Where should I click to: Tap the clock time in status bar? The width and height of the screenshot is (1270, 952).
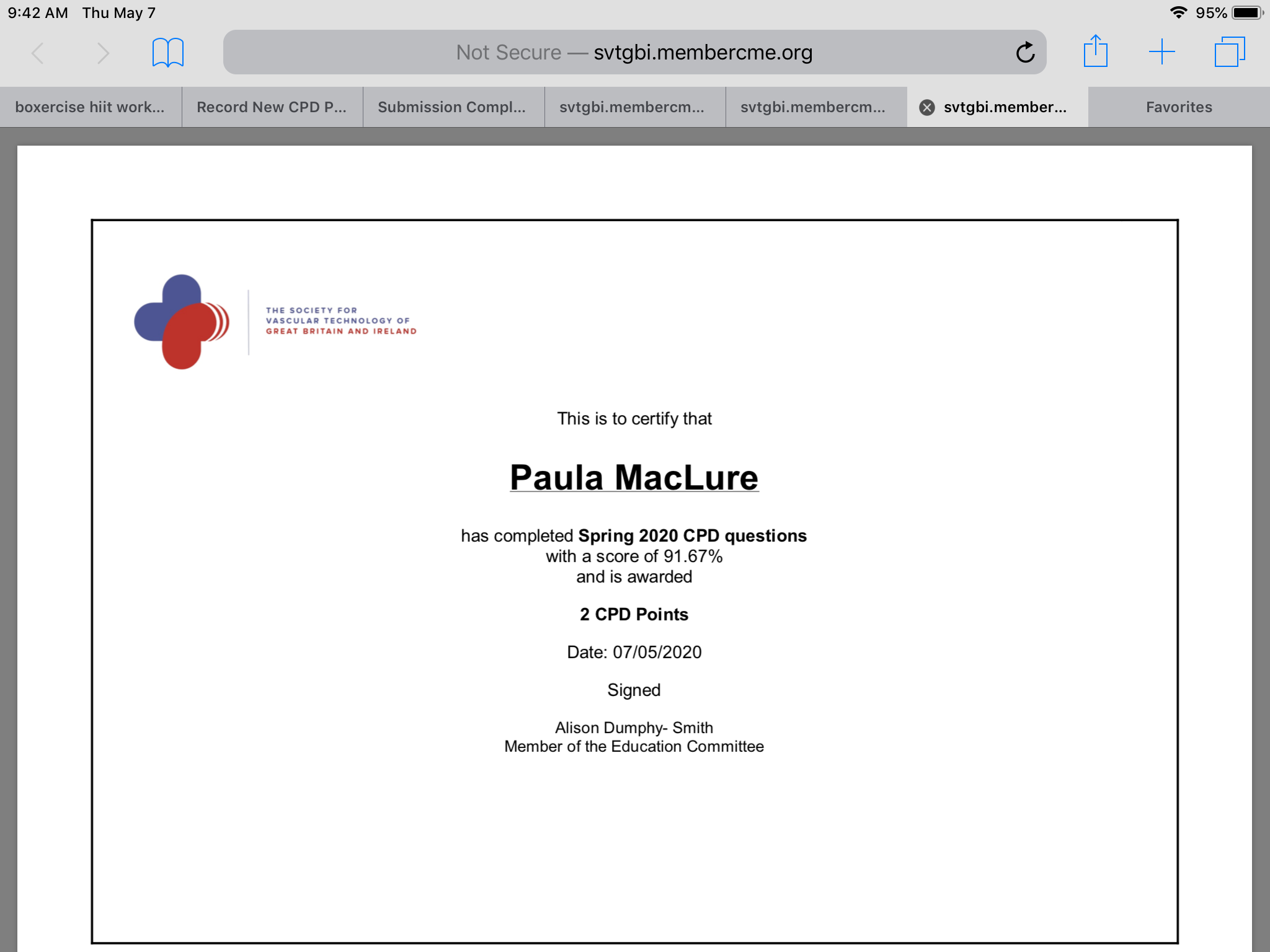coord(38,13)
